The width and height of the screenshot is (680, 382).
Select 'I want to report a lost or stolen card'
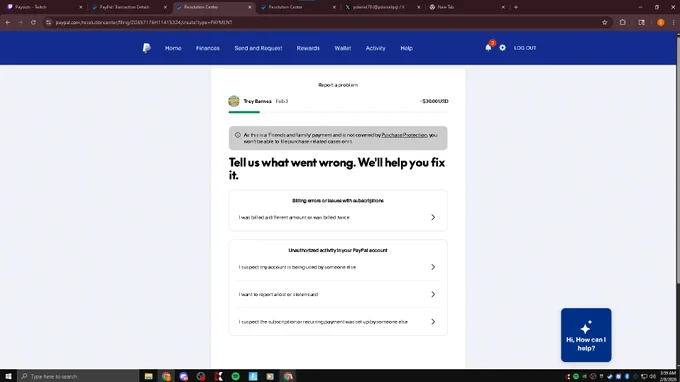coord(278,294)
